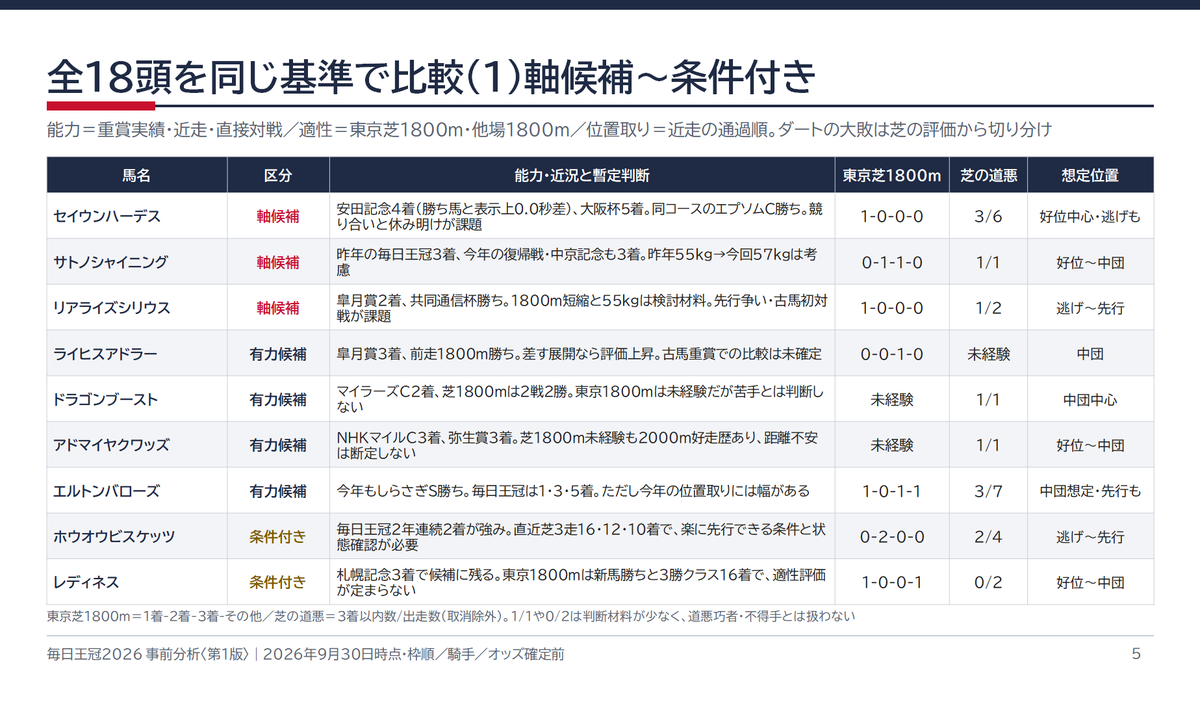
Task: Click the footer 毎日王冠2026 事前分析（第1版）
Action: click(x=147, y=655)
